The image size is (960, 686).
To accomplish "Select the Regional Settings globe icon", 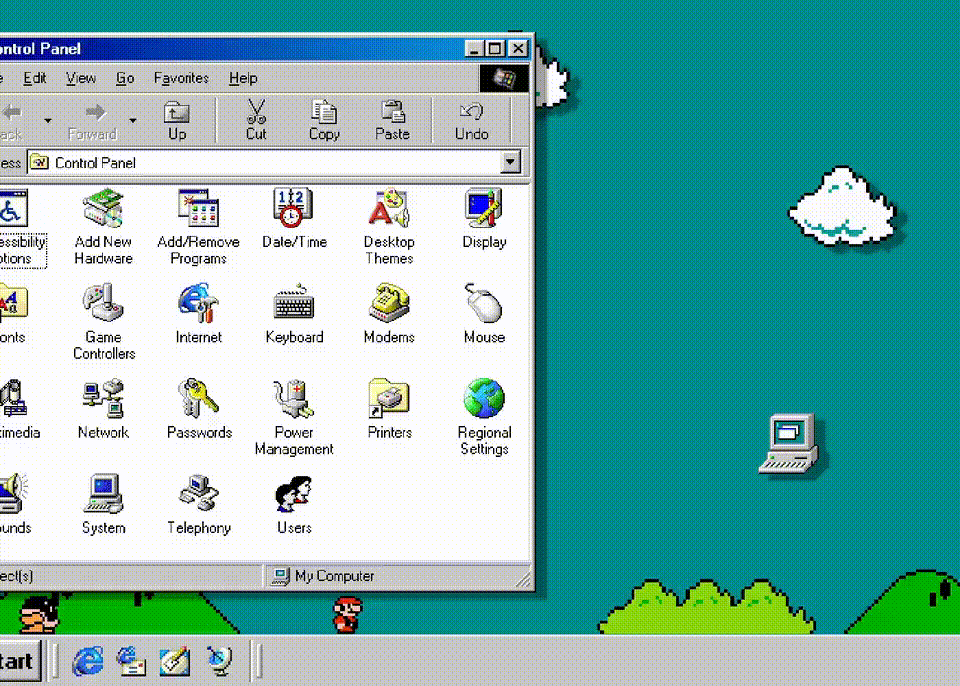I will tap(484, 400).
